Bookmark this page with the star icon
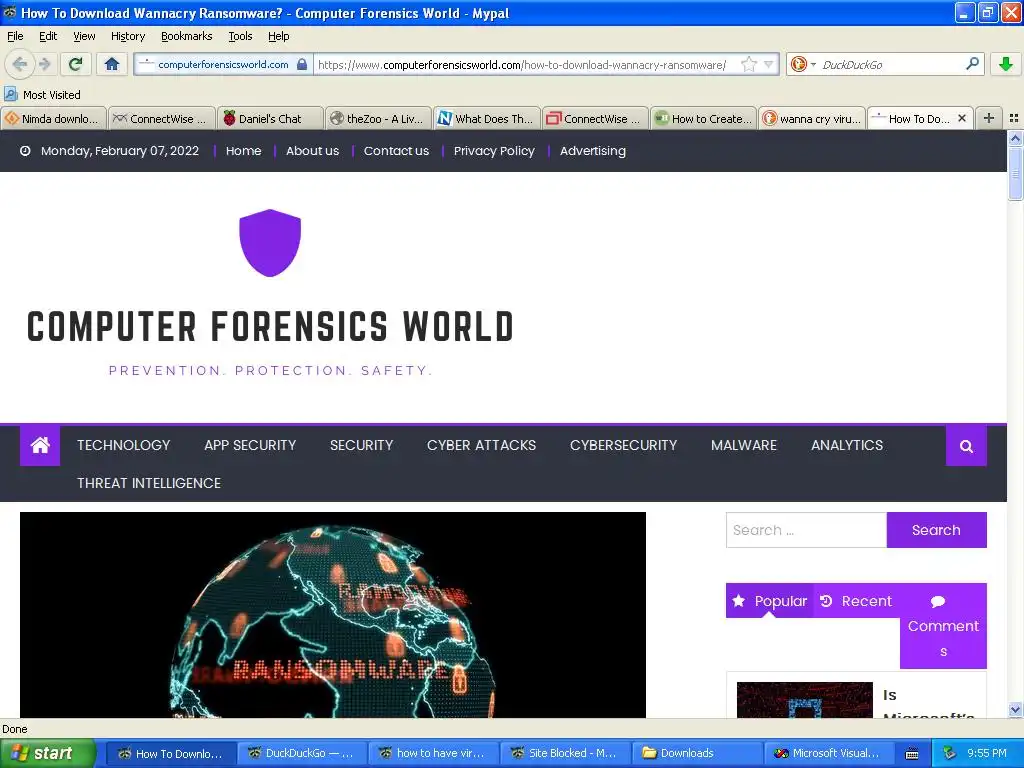Screen dimensions: 1024x768 748,65
